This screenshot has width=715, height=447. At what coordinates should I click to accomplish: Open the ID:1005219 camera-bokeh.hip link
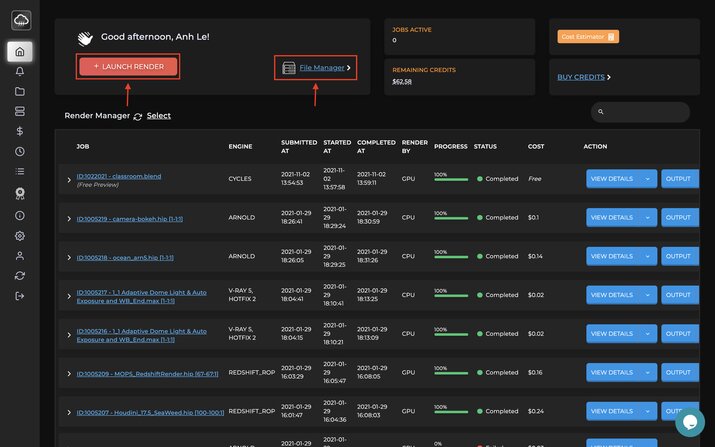tap(130, 219)
